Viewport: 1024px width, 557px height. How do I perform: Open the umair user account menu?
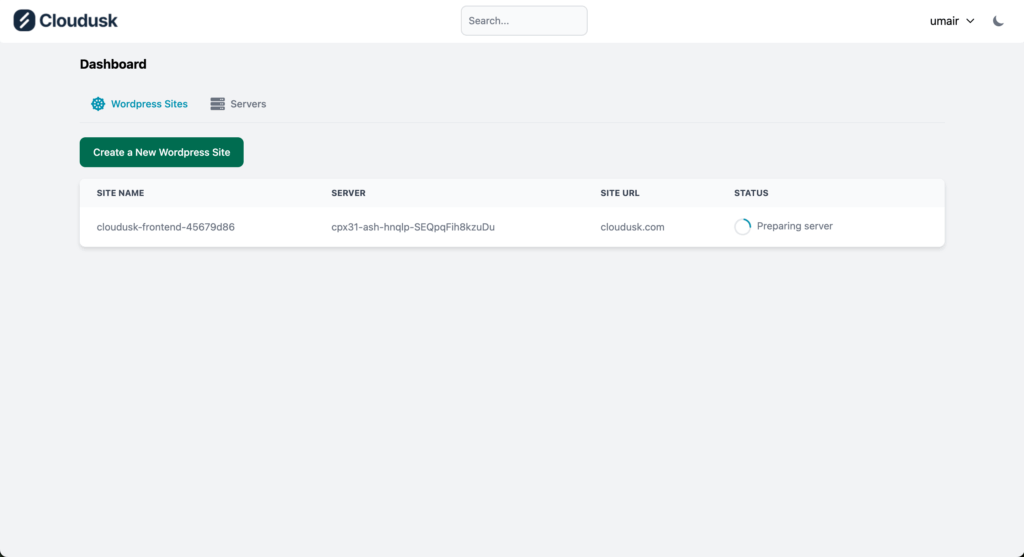coord(944,21)
